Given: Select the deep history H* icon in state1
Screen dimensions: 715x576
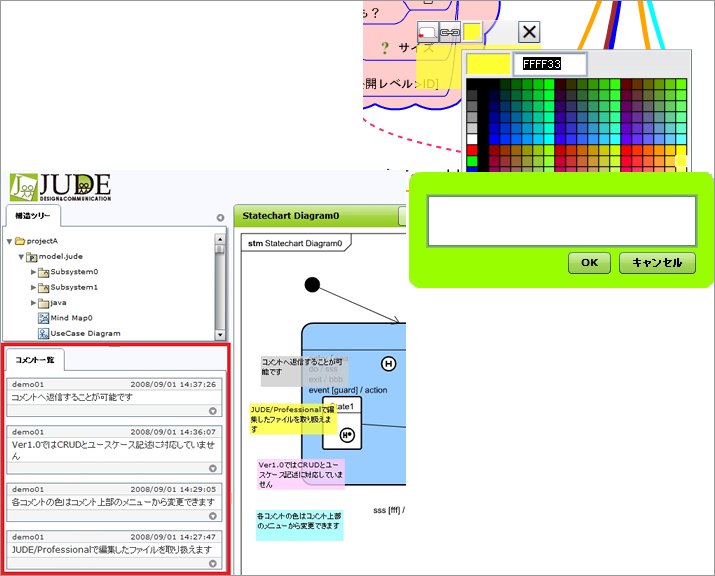Looking at the screenshot, I should pos(347,435).
